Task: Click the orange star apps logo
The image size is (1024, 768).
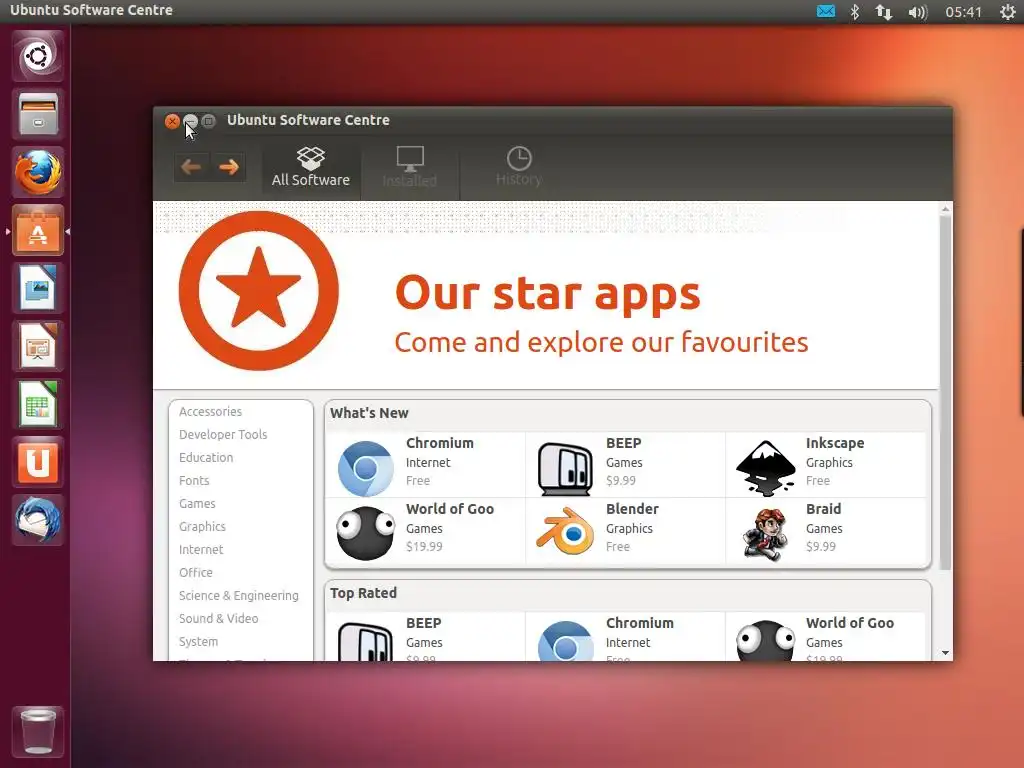Action: pos(259,291)
